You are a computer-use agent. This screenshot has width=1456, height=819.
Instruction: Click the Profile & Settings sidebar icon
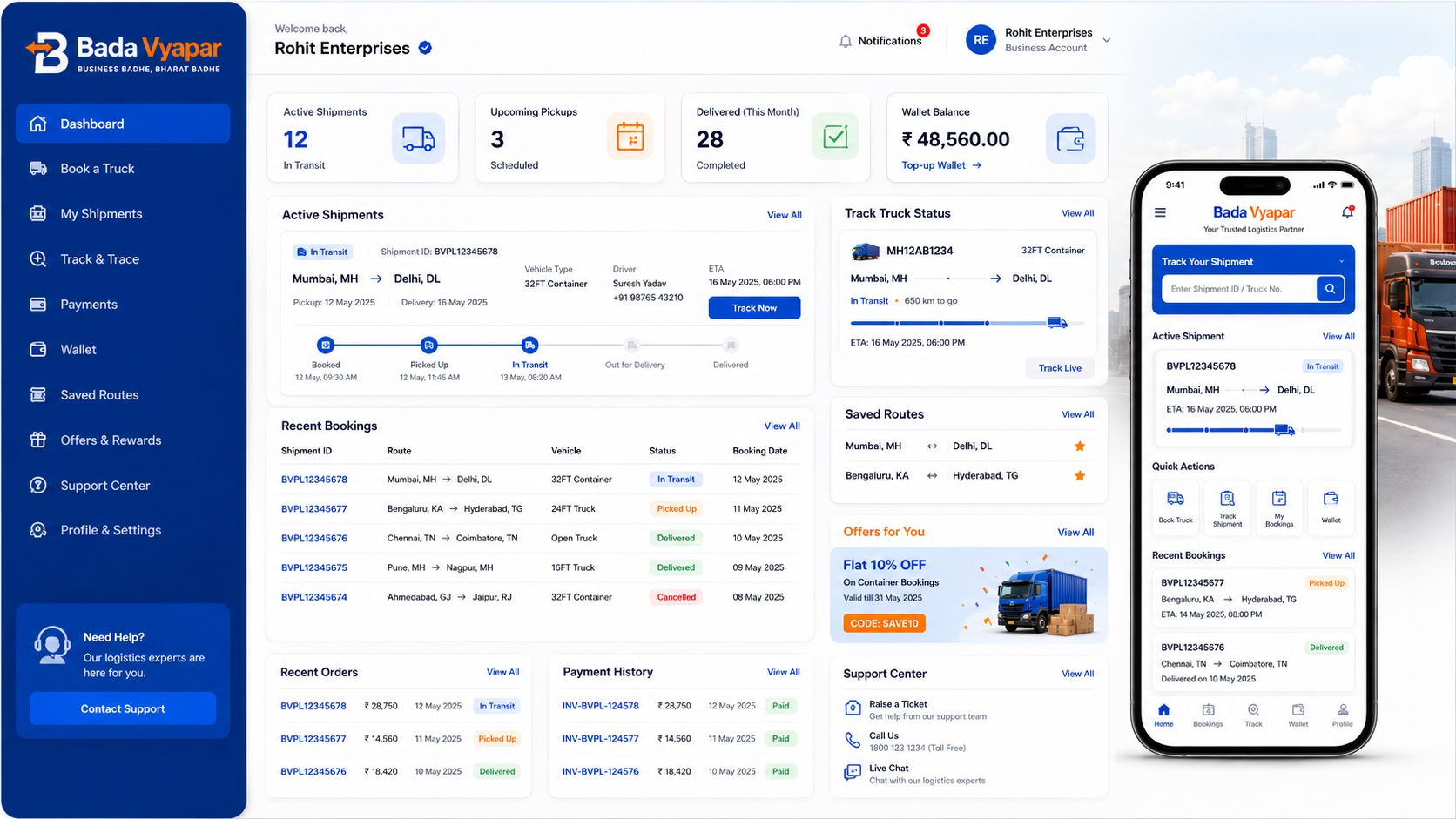[38, 530]
